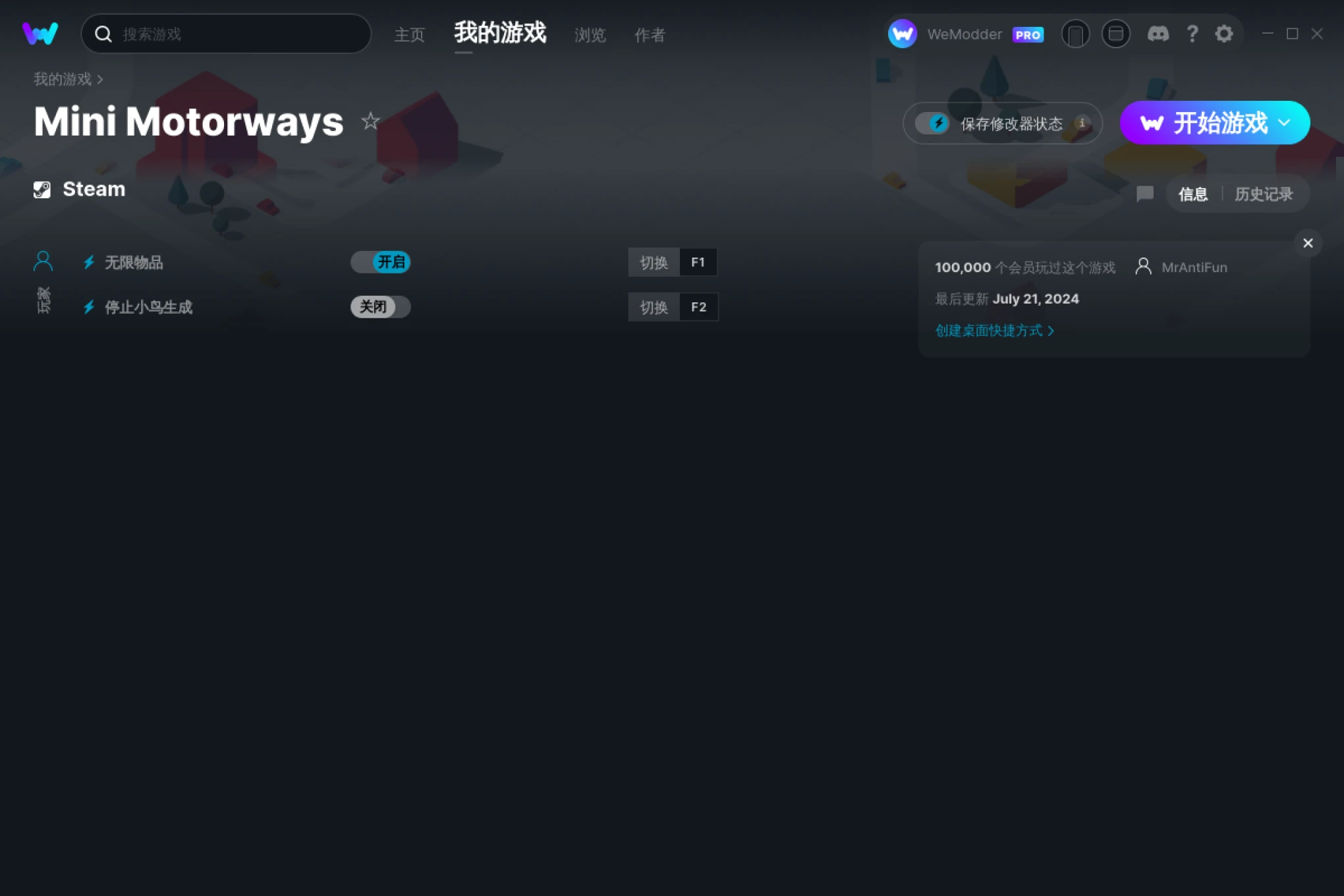This screenshot has width=1344, height=896.
Task: Enable 停止小鸟生成 toggle switch
Action: click(380, 306)
